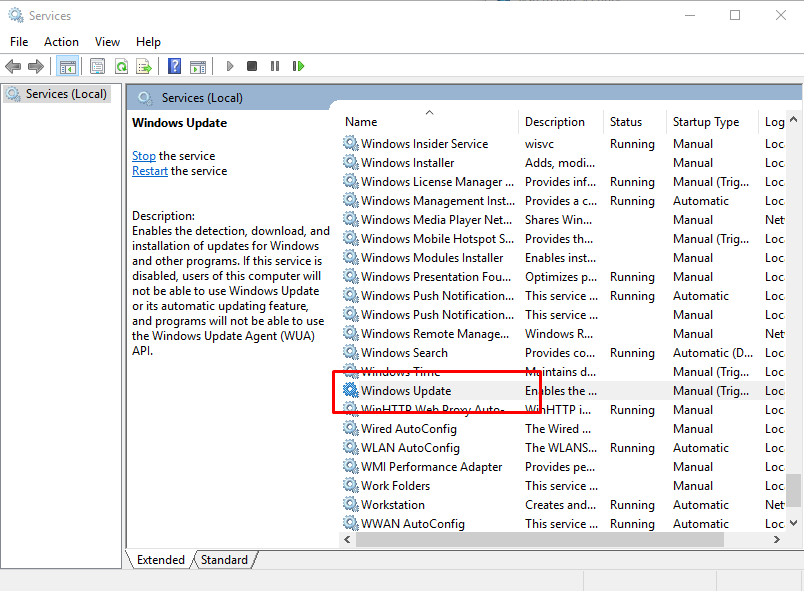This screenshot has height=591, width=804.
Task: Click the Refresh toolbar icon
Action: 121,66
